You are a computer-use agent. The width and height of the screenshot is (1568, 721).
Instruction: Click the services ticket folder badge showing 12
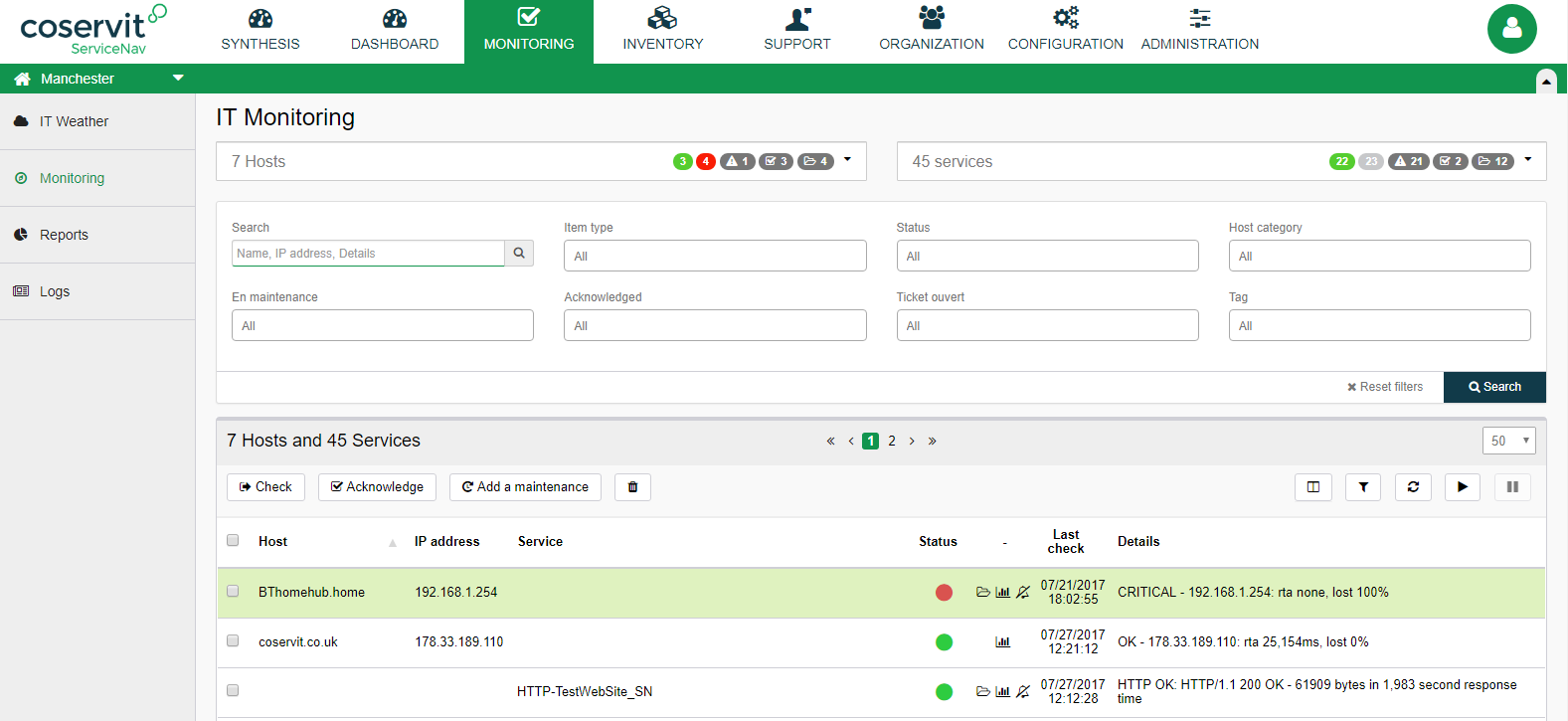coord(1493,161)
